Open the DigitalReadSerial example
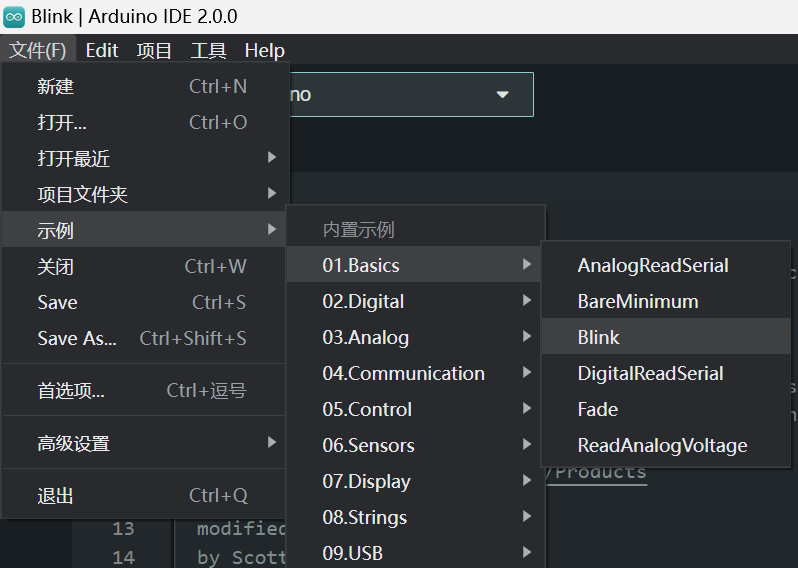The height and width of the screenshot is (568, 798). coord(666,373)
